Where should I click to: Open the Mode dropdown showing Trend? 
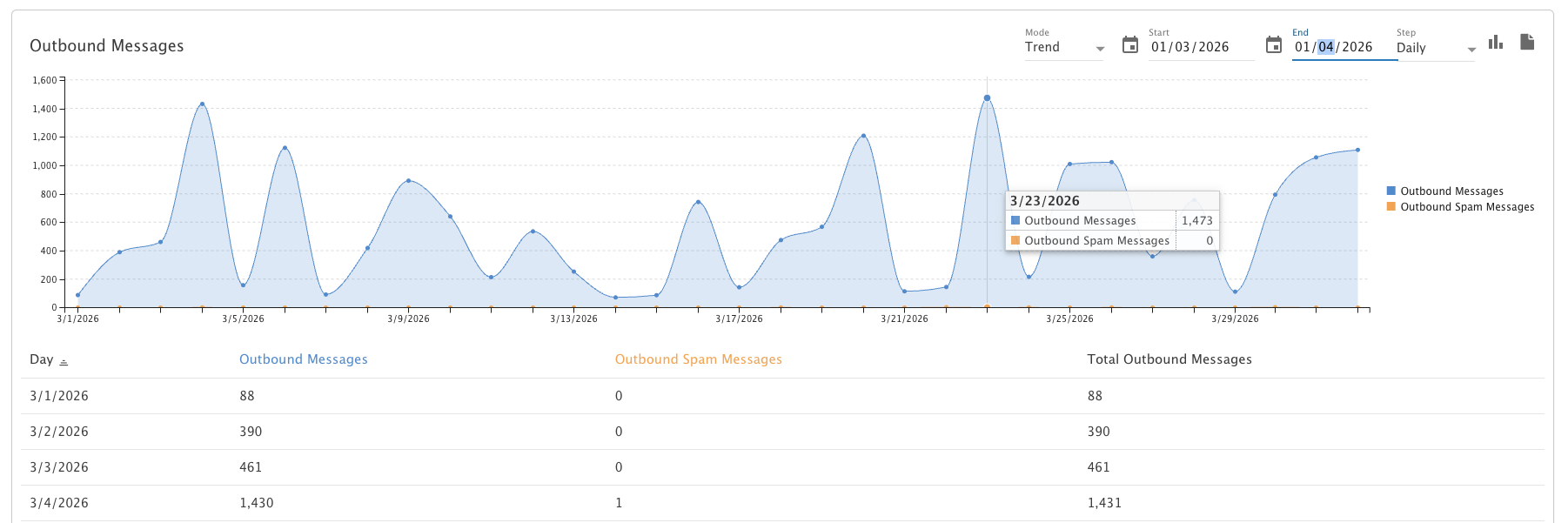[1063, 48]
